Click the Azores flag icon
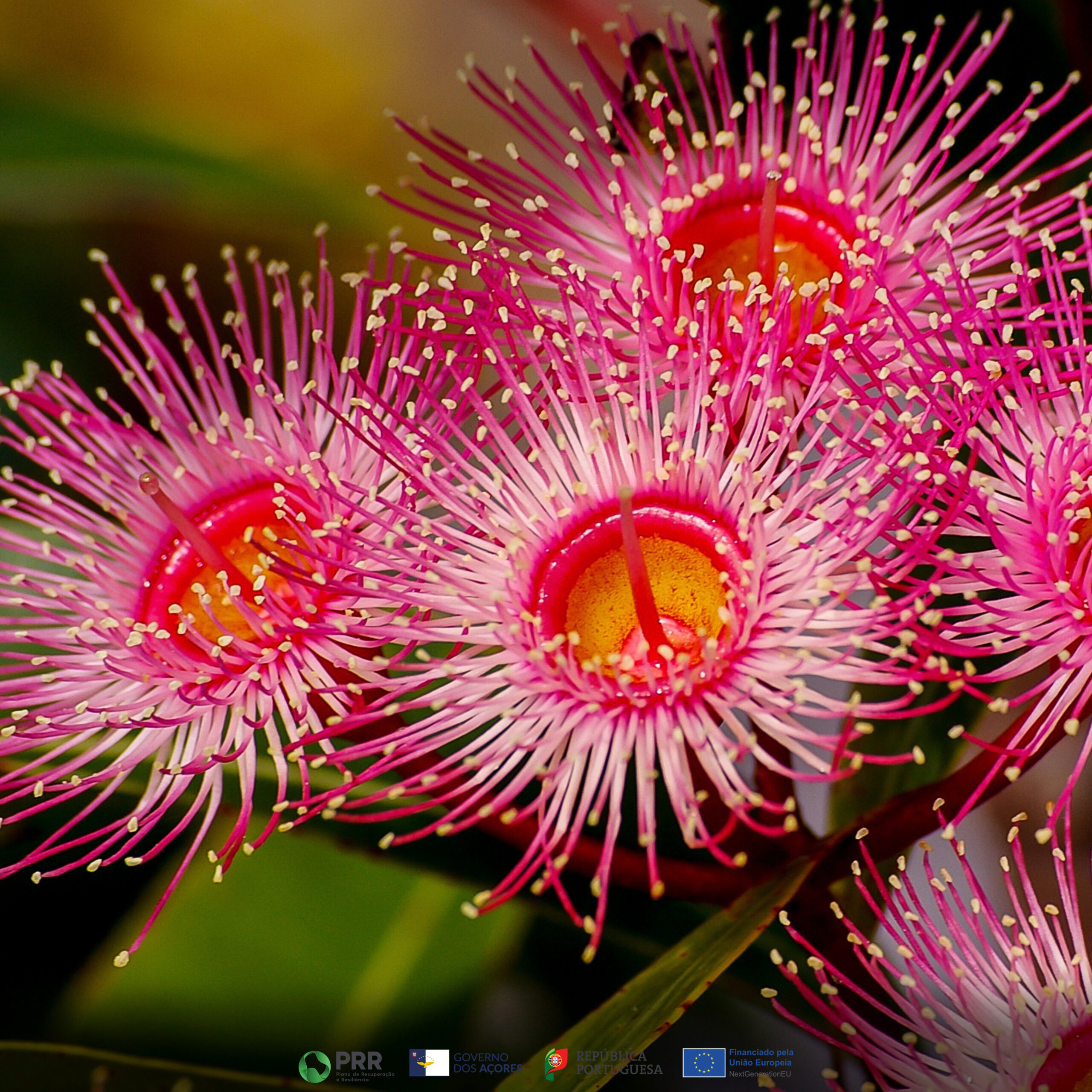Viewport: 1092px width, 1092px height. pyautogui.click(x=429, y=1063)
